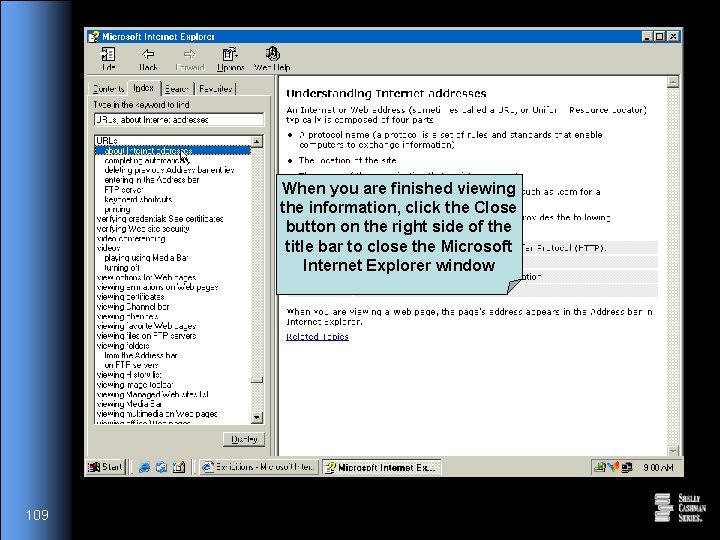
Task: Select 'printing' index entry
Action: [117, 209]
